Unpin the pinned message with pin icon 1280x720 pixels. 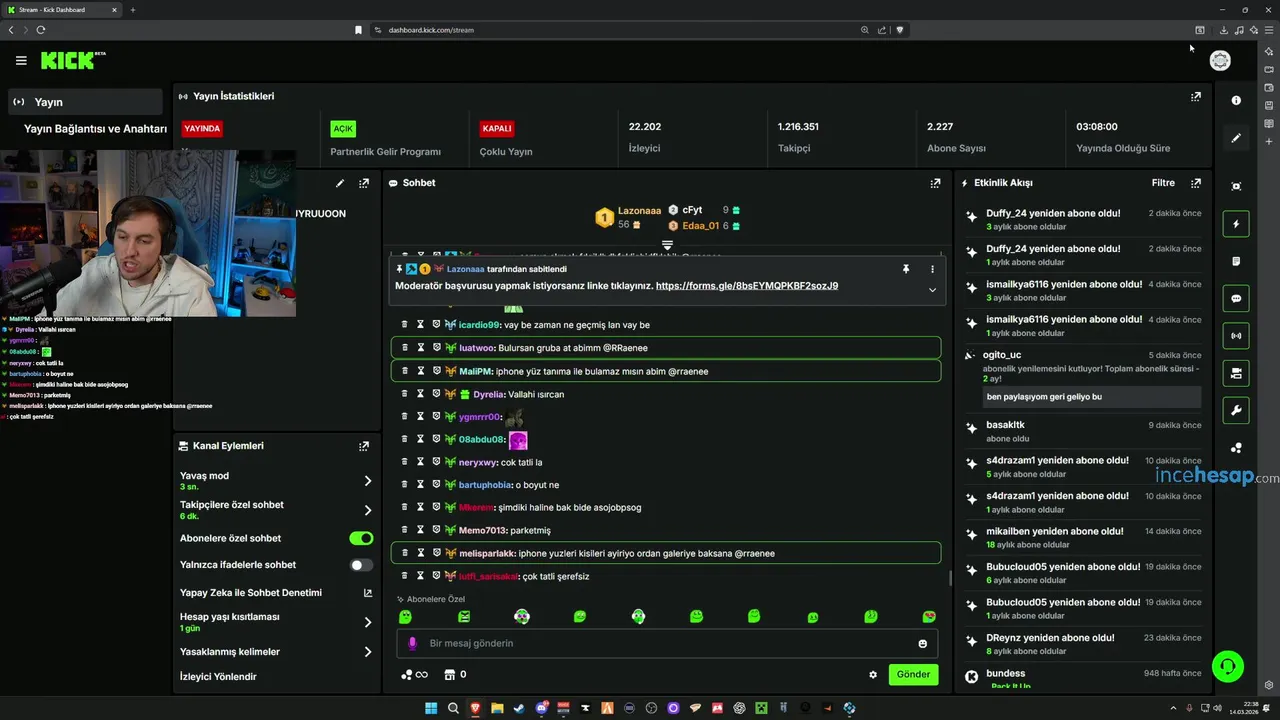coord(906,269)
